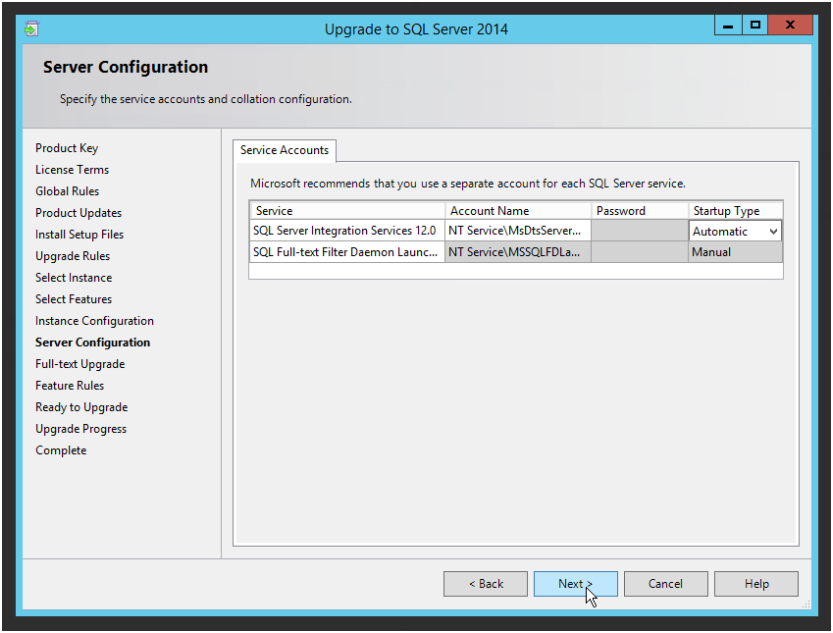Select the Full-text Upgrade step
The image size is (833, 633).
(x=80, y=364)
